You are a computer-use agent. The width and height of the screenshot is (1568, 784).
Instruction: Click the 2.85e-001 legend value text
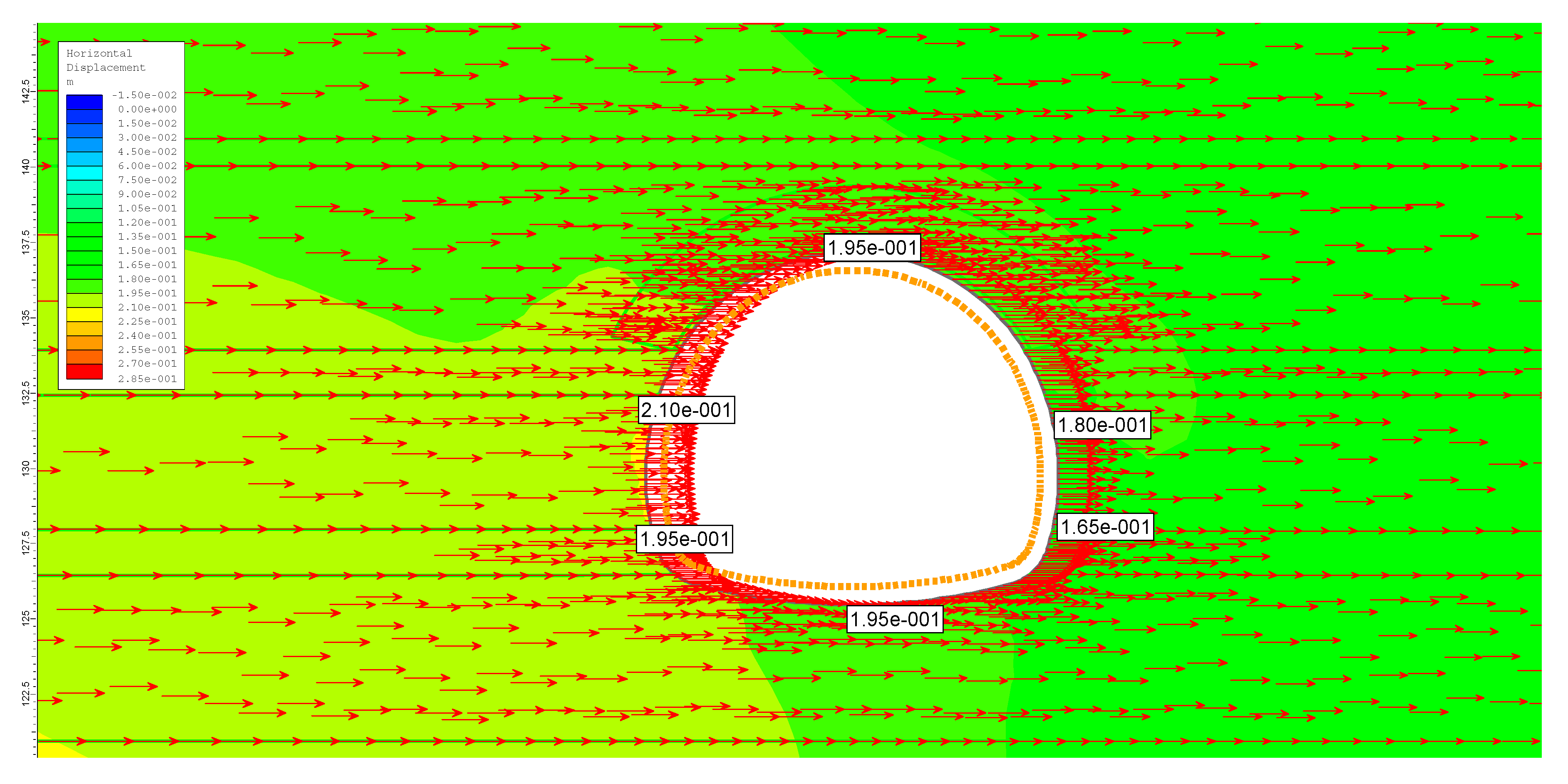(x=147, y=379)
